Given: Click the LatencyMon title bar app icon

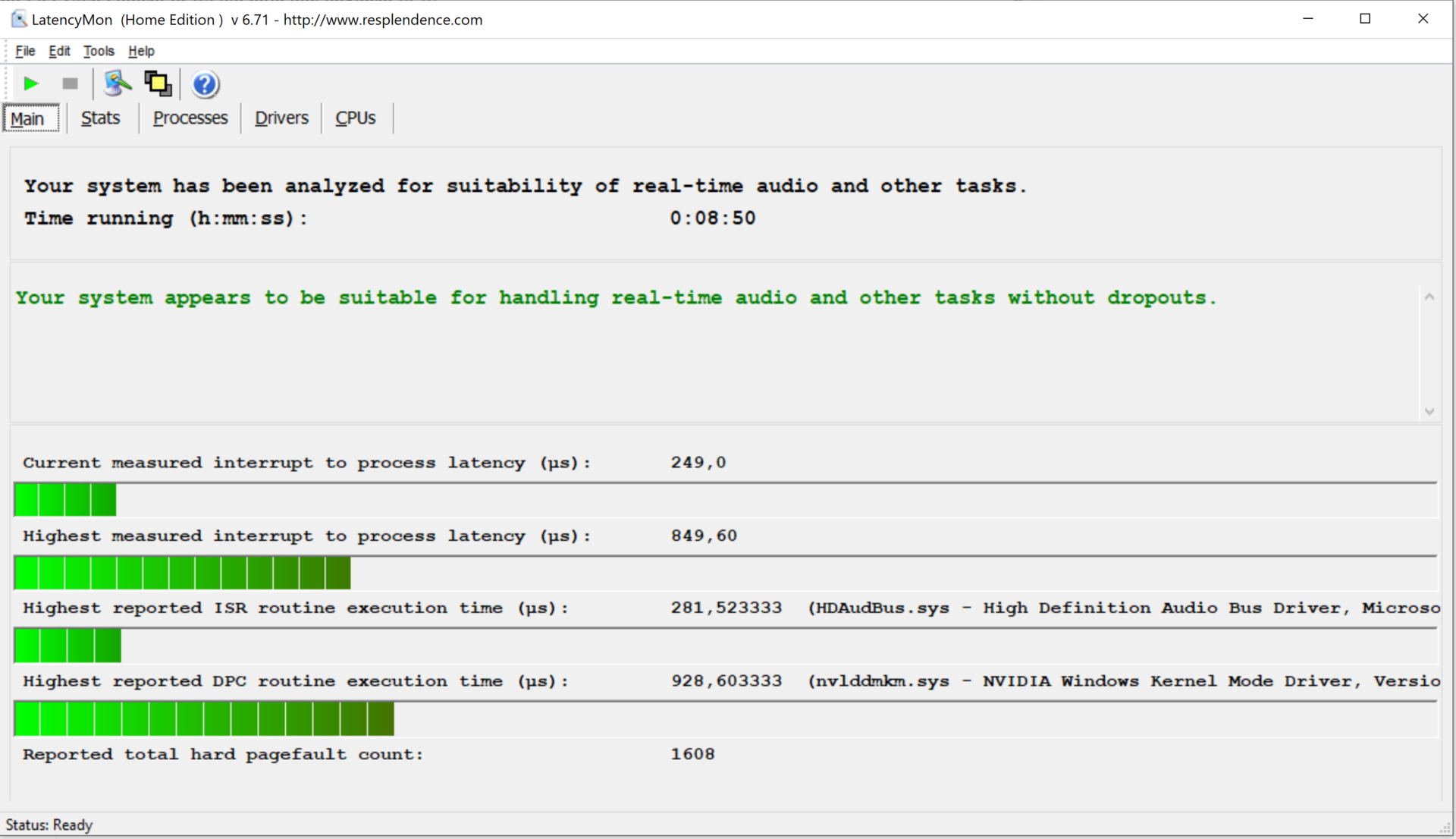Looking at the screenshot, I should pos(18,19).
